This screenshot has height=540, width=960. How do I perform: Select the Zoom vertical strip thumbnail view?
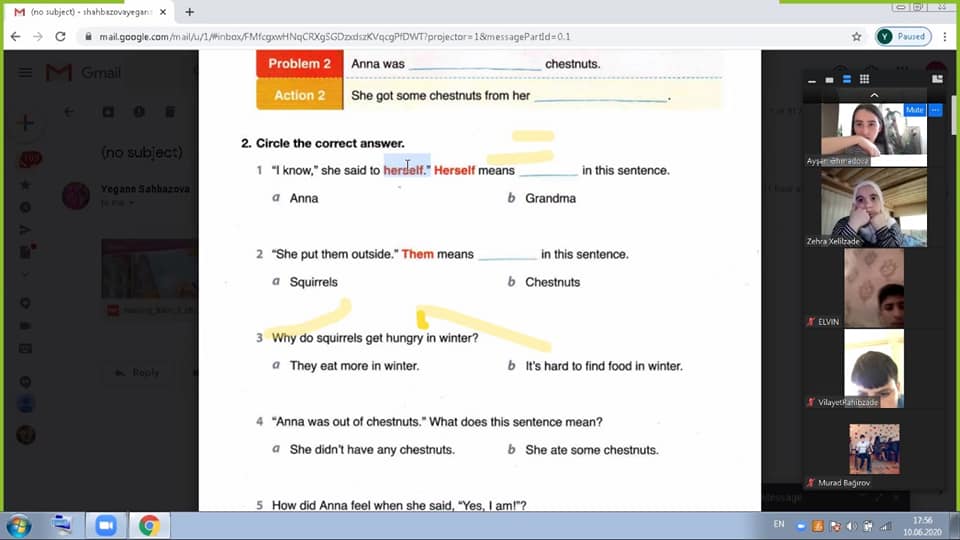tap(847, 79)
